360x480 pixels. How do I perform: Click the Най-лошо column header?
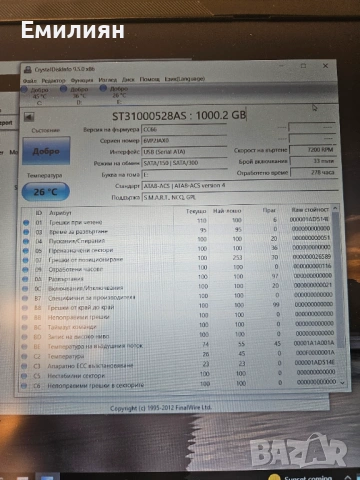click(227, 211)
